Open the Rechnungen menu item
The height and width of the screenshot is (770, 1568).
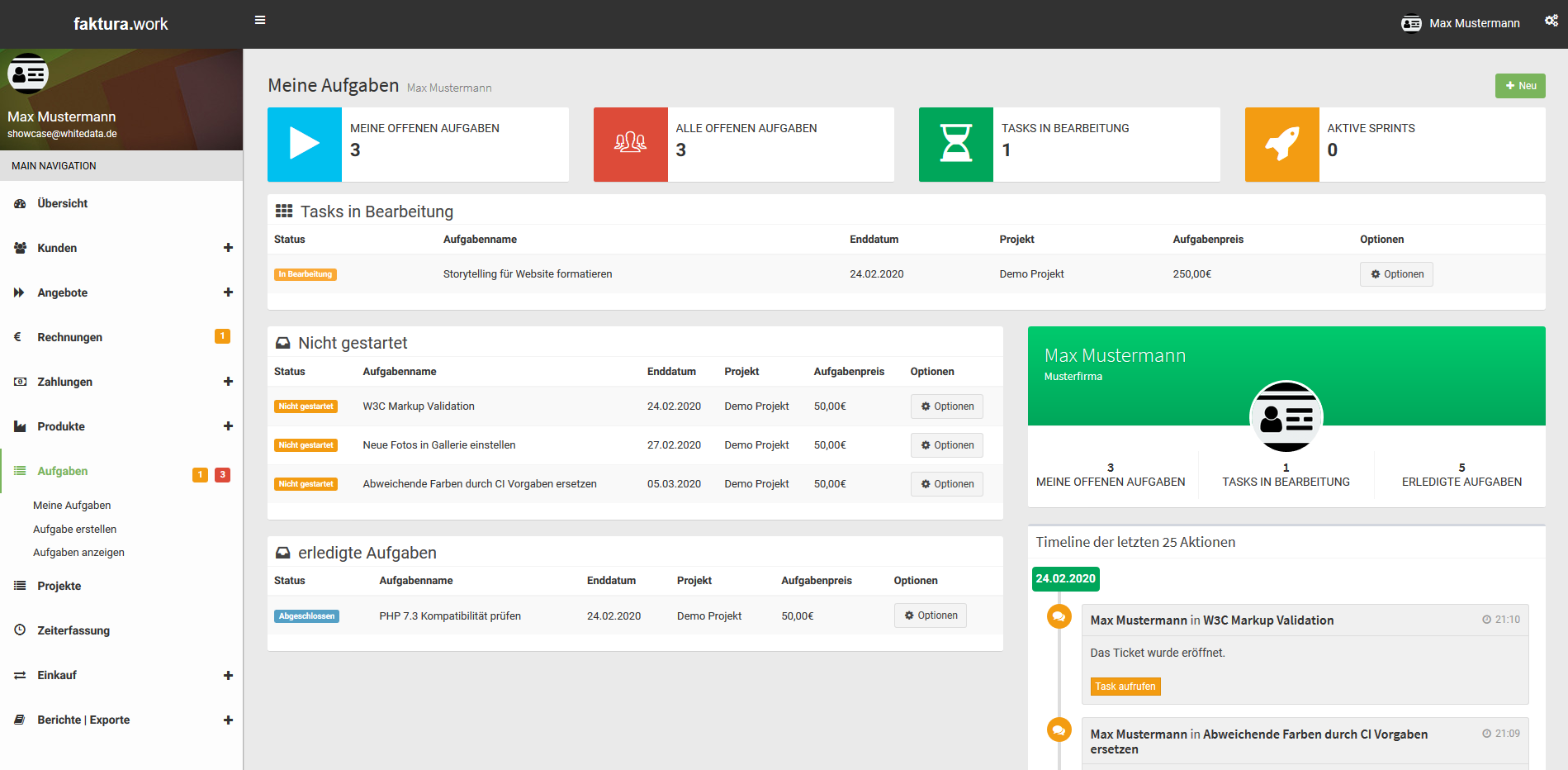coord(121,337)
